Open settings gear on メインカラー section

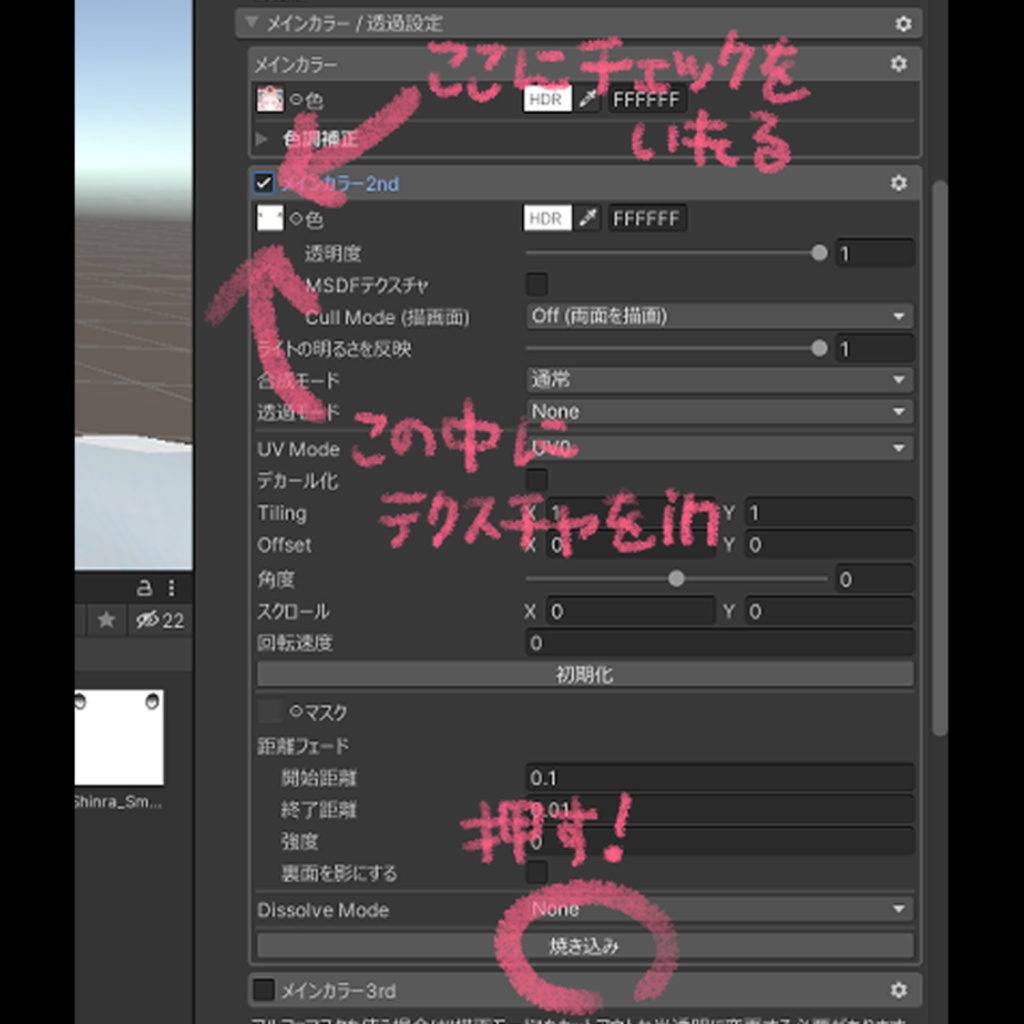[899, 63]
